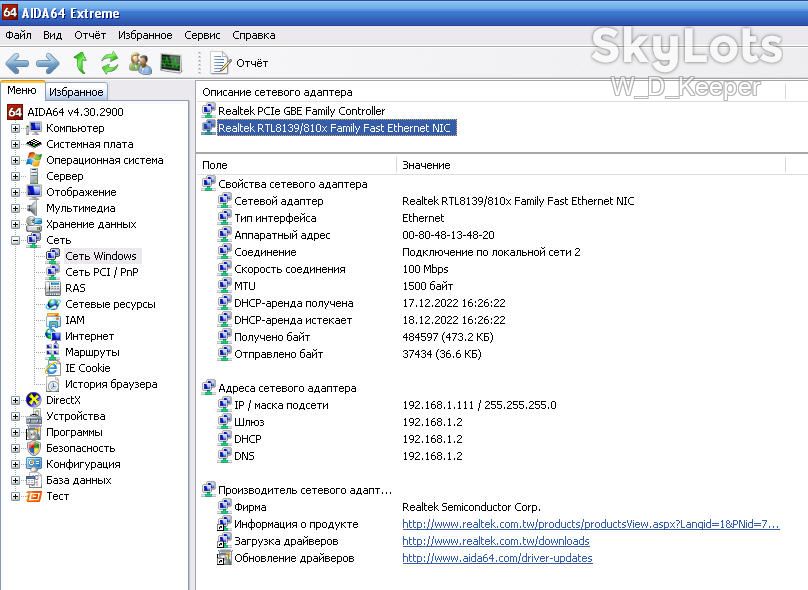Open the Сервис menu
The image size is (808, 590).
click(202, 35)
